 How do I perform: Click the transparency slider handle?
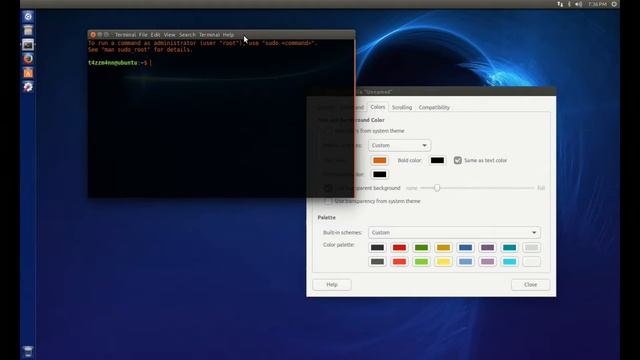(x=437, y=188)
